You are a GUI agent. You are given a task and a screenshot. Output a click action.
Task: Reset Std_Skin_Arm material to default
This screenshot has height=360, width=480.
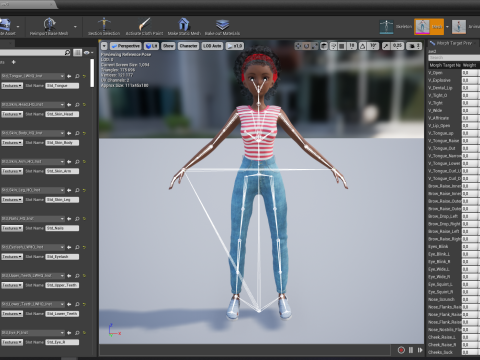[84, 162]
